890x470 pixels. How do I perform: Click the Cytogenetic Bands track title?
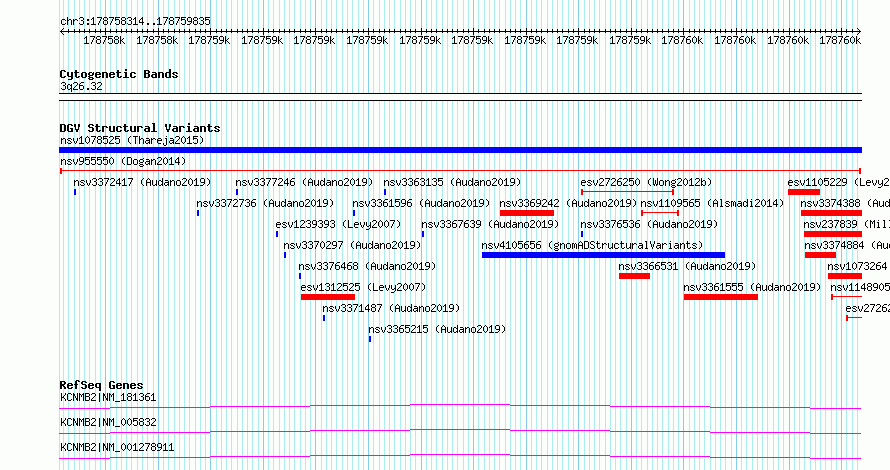click(119, 74)
